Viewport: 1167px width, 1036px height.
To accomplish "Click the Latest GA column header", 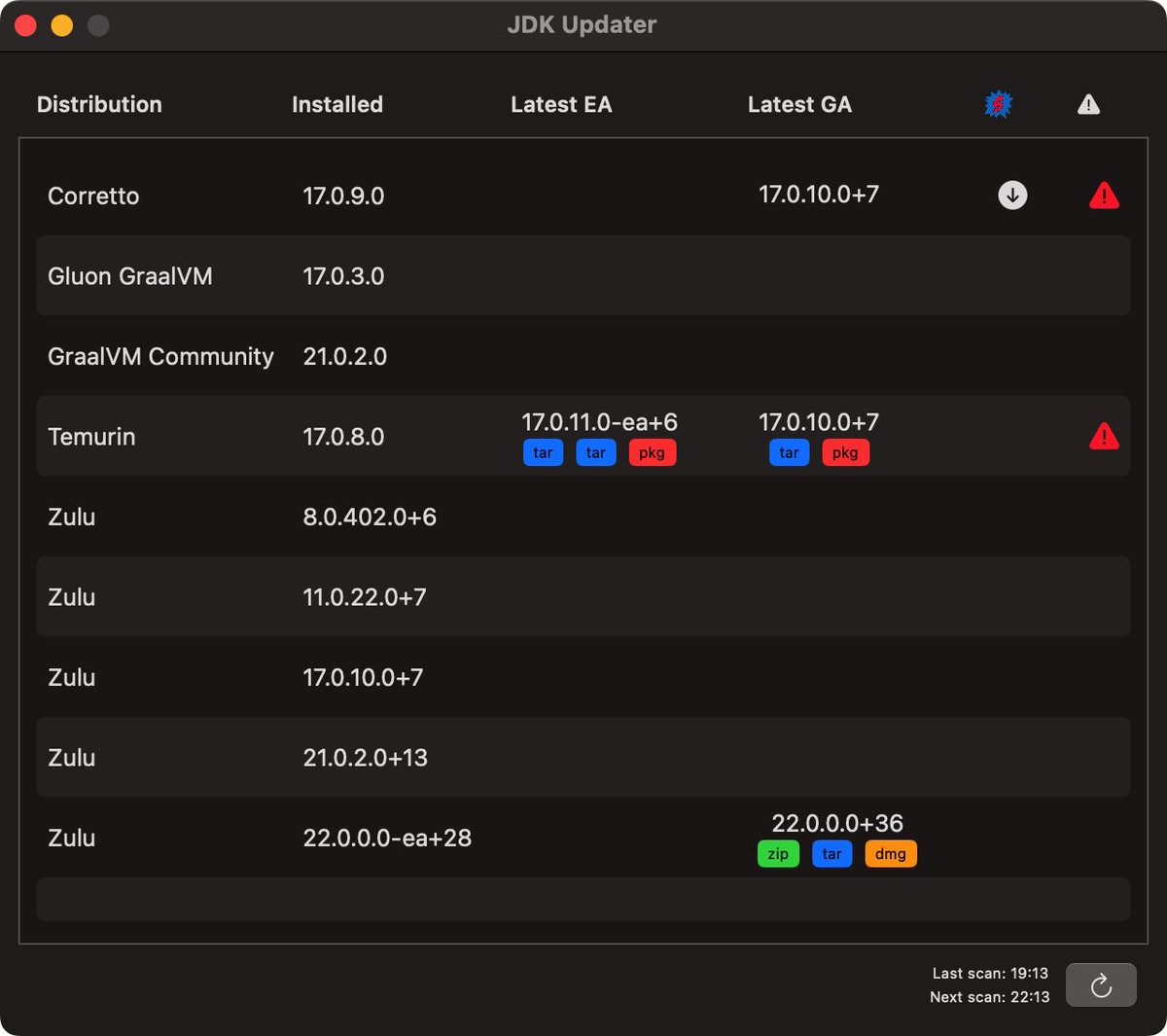I will click(x=799, y=104).
